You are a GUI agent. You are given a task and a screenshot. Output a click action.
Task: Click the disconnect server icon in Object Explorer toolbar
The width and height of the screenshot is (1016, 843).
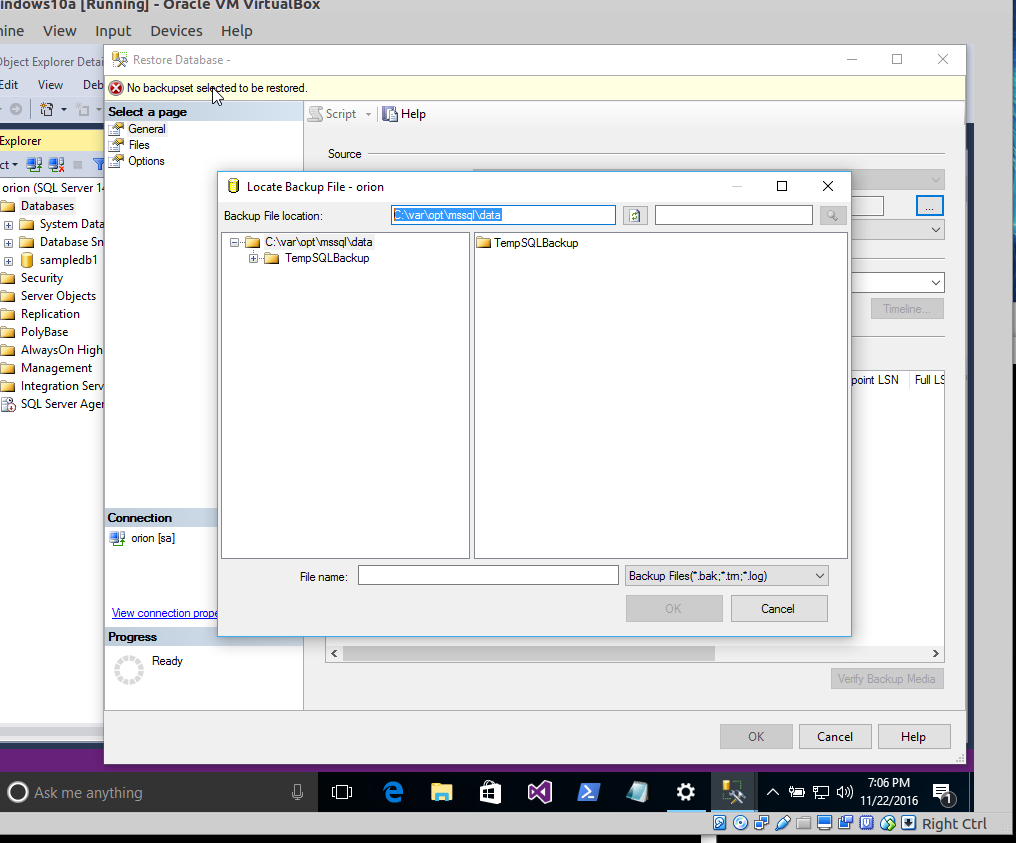click(56, 165)
